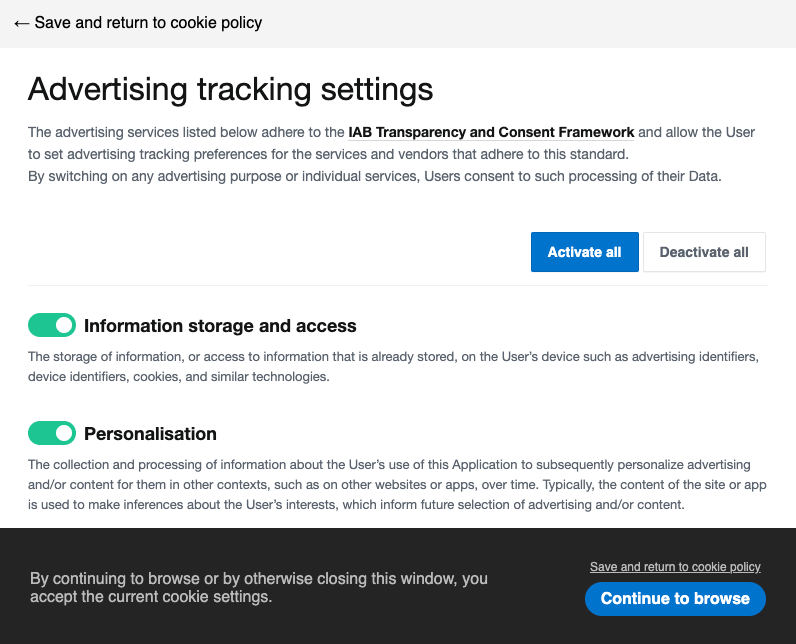Click the back arrow icon at top
796x644 pixels.
(x=21, y=23)
